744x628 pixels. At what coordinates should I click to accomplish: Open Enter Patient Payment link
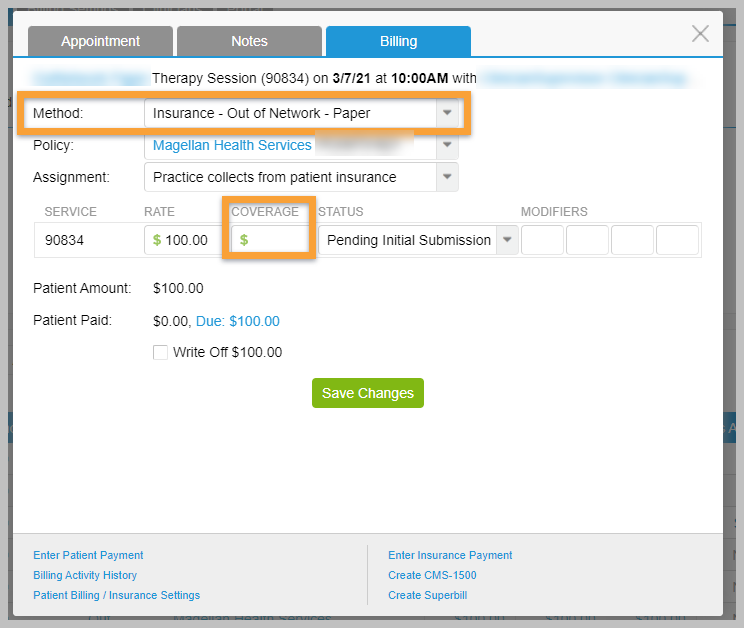(88, 555)
